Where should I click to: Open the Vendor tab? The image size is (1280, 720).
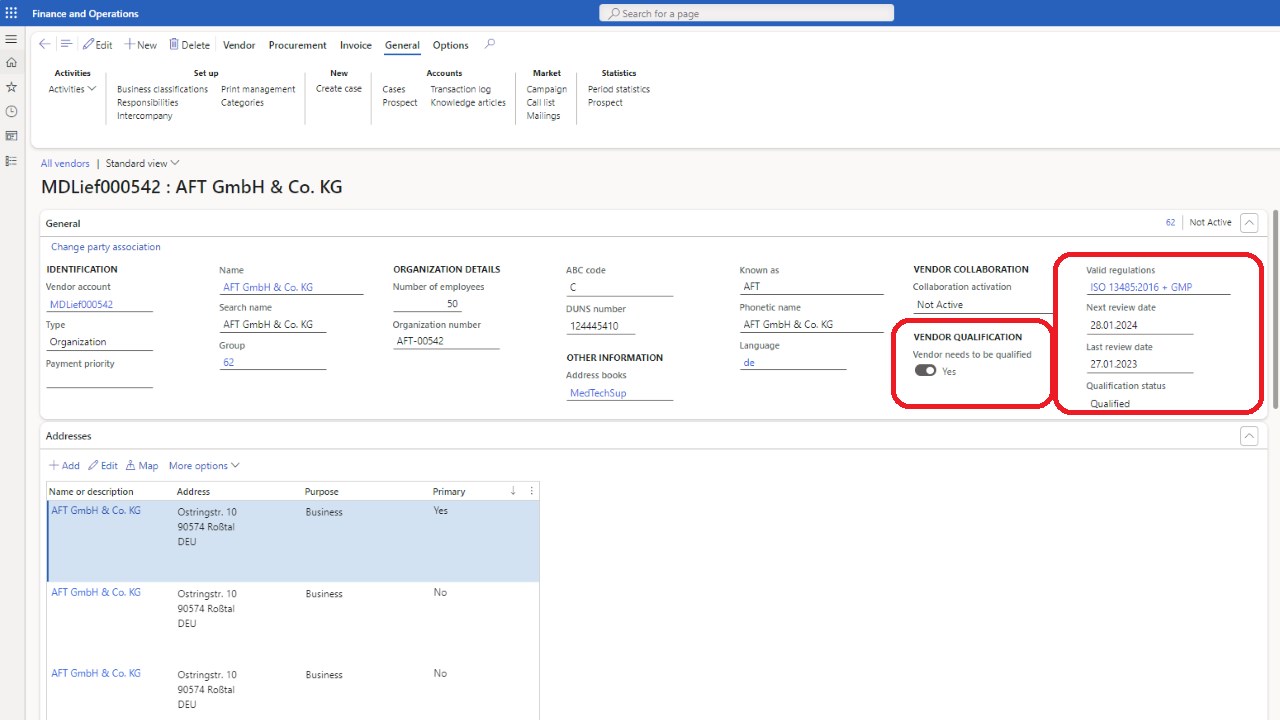pos(239,45)
